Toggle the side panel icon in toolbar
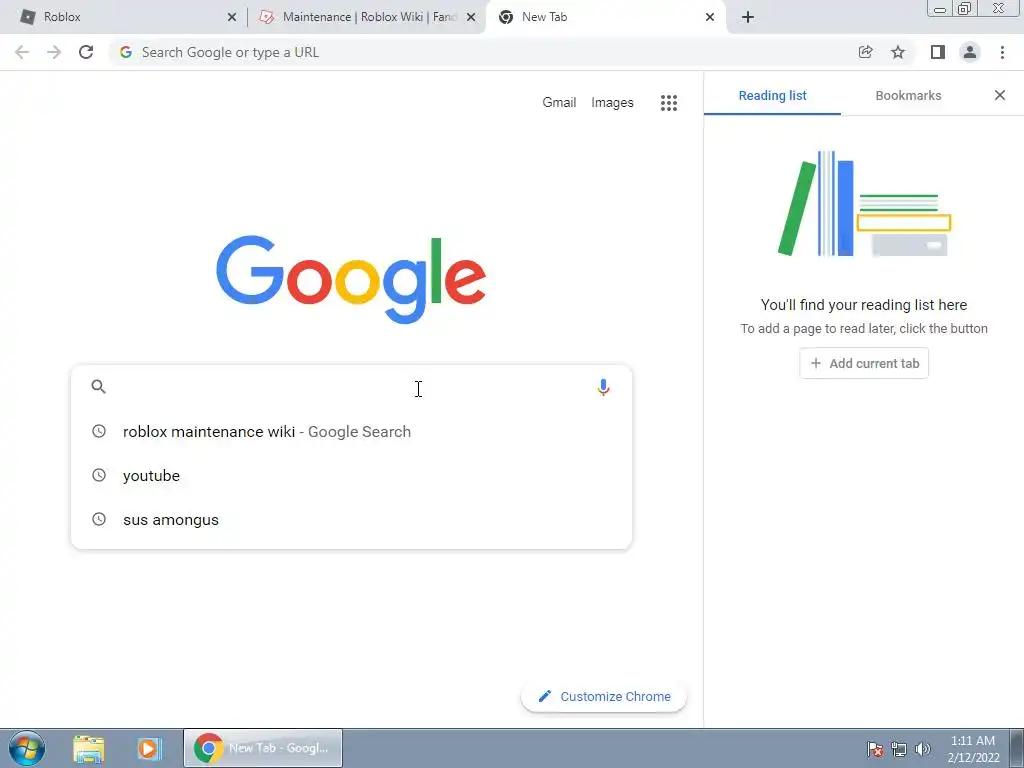The width and height of the screenshot is (1024, 768). coord(938,52)
